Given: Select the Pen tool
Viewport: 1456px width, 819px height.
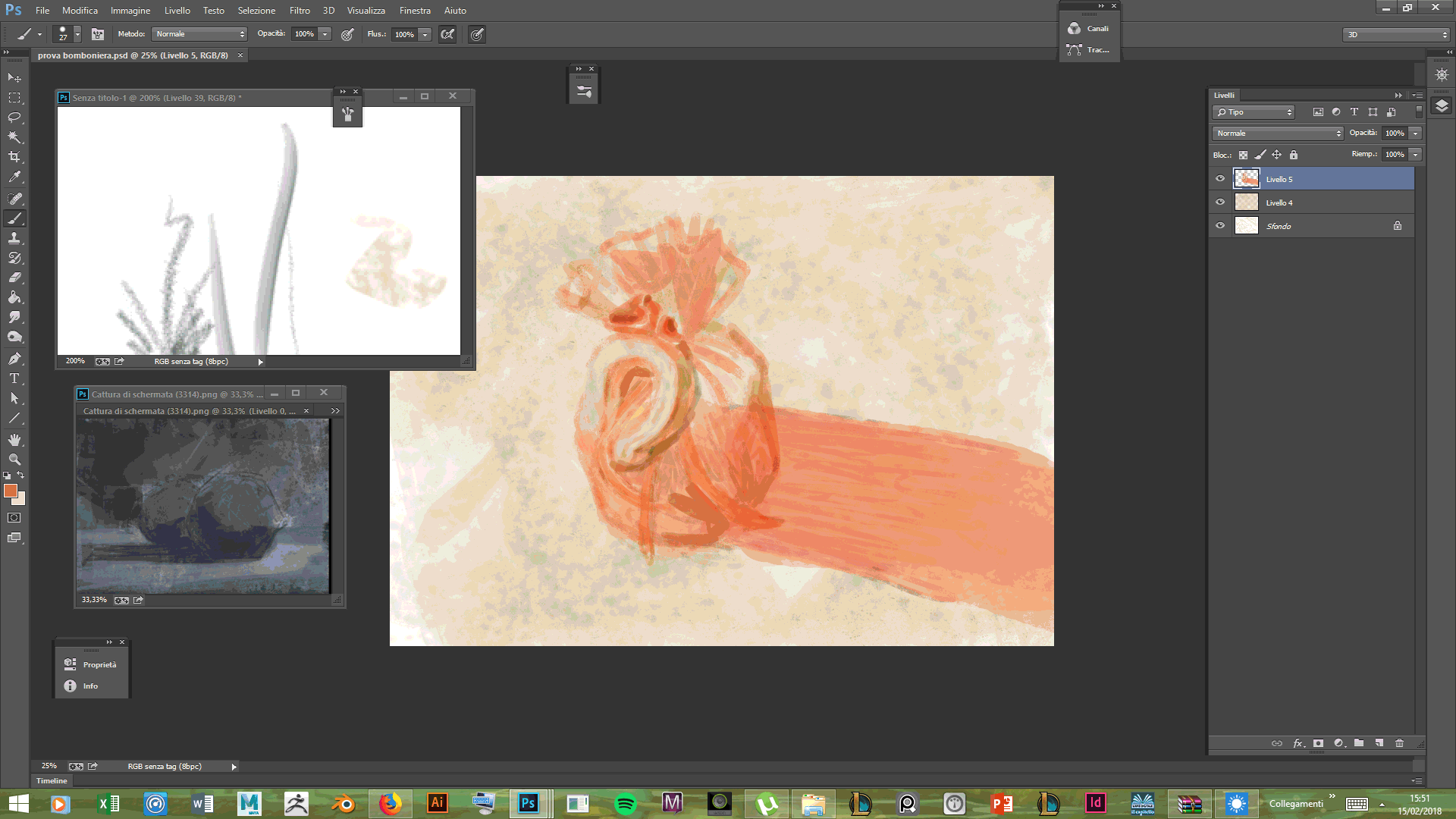Looking at the screenshot, I should click(14, 358).
